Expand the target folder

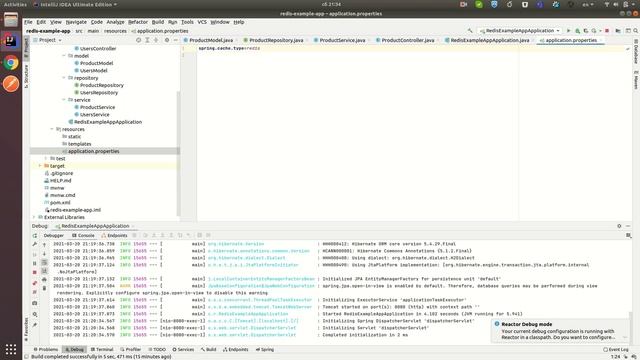(40, 166)
